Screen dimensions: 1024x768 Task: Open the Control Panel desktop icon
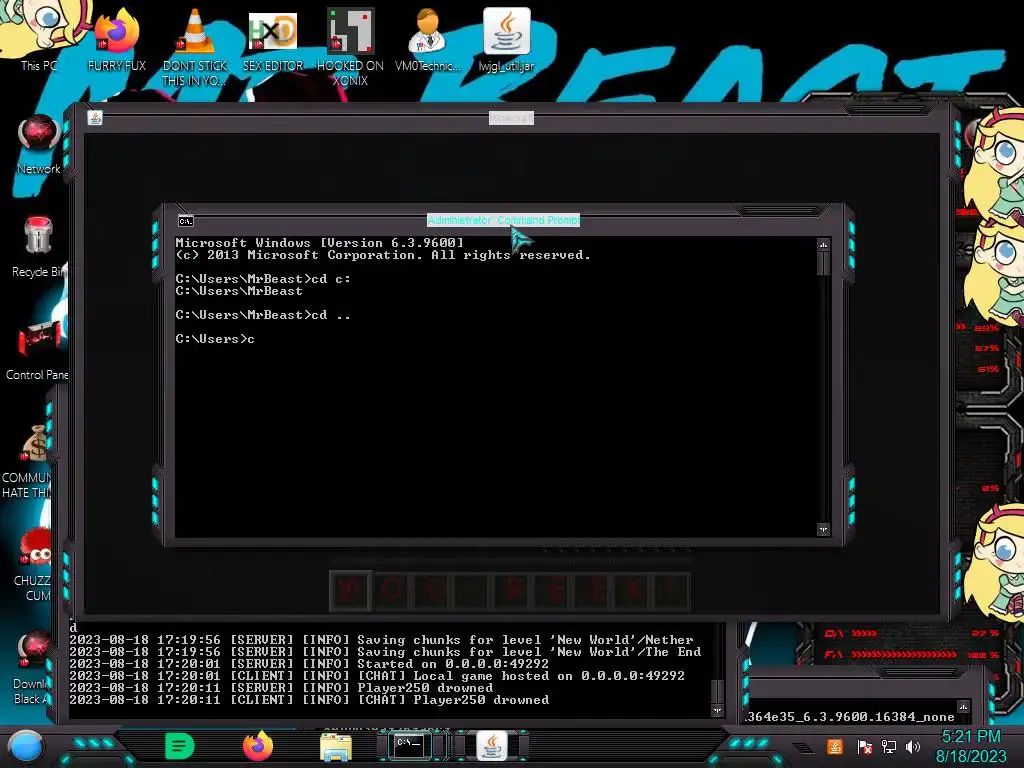coord(38,349)
